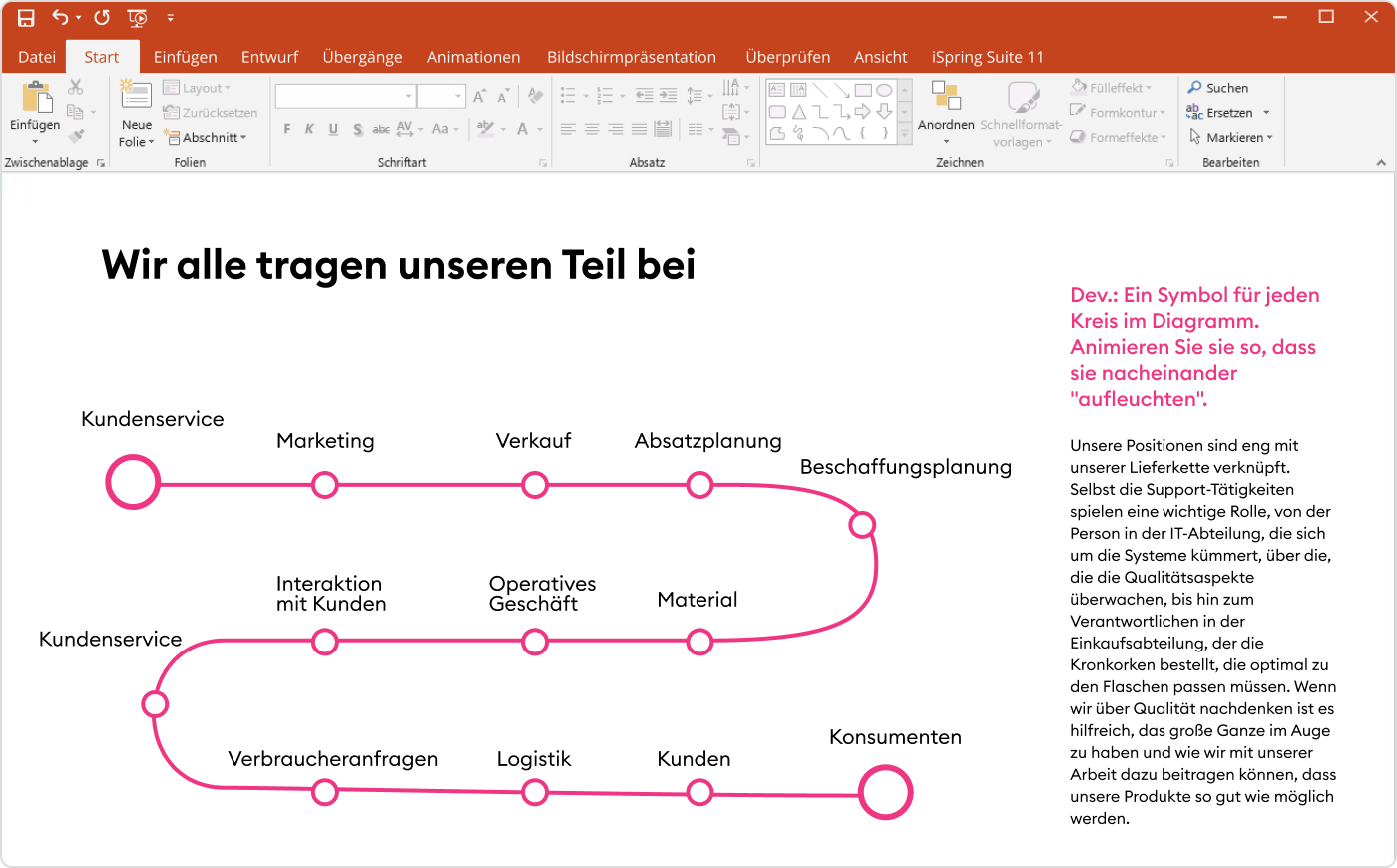Increase list indent level icon
The image size is (1397, 868).
pyautogui.click(x=668, y=96)
